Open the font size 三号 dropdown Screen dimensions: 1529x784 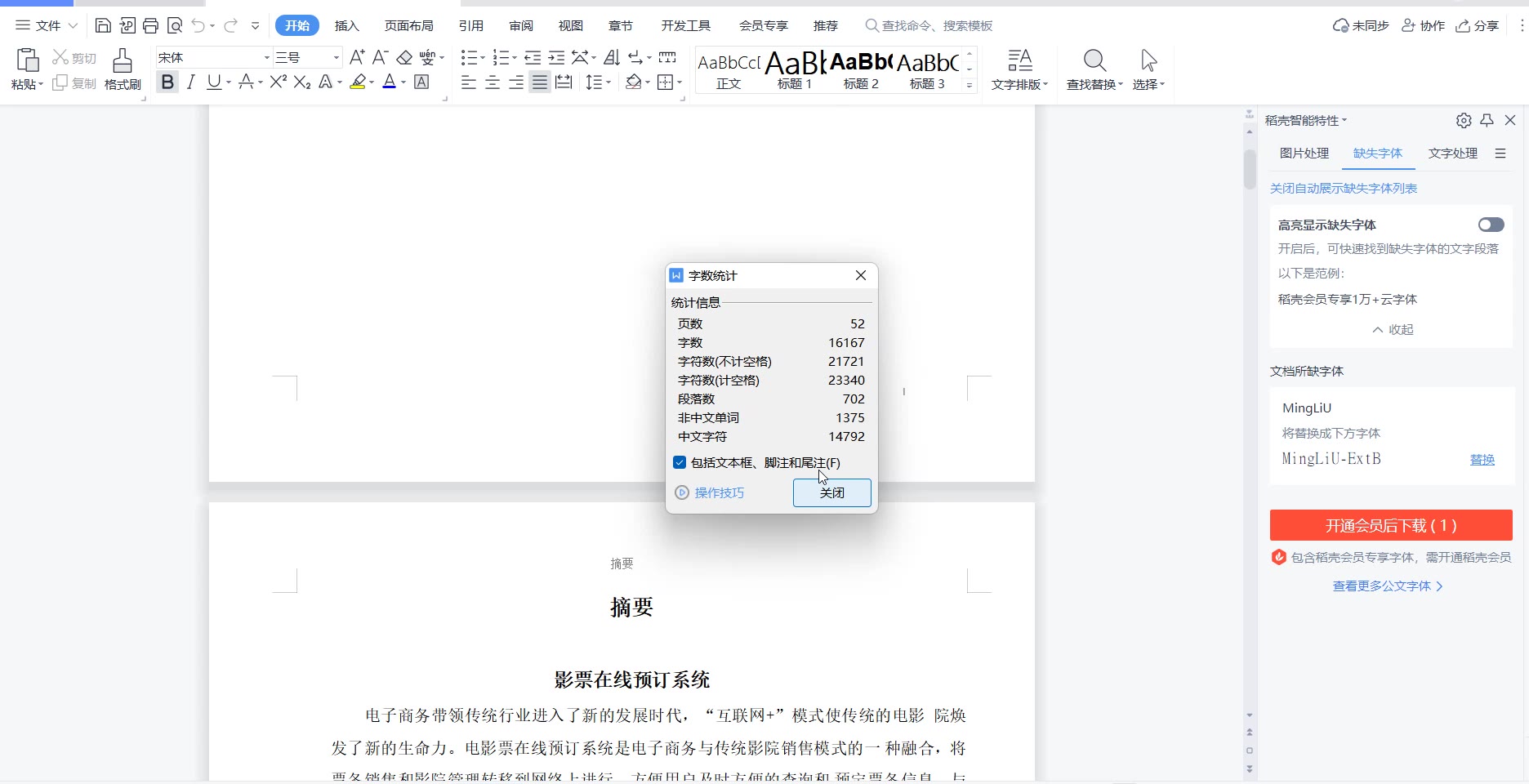(x=336, y=57)
